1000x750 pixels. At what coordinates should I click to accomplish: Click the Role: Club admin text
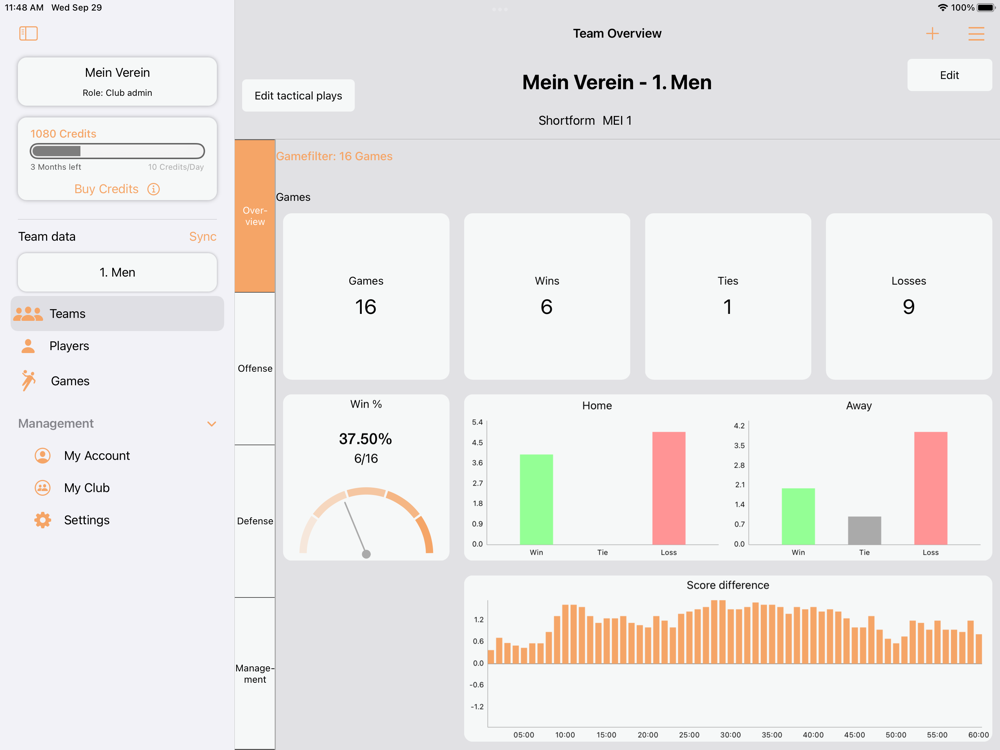click(x=117, y=92)
